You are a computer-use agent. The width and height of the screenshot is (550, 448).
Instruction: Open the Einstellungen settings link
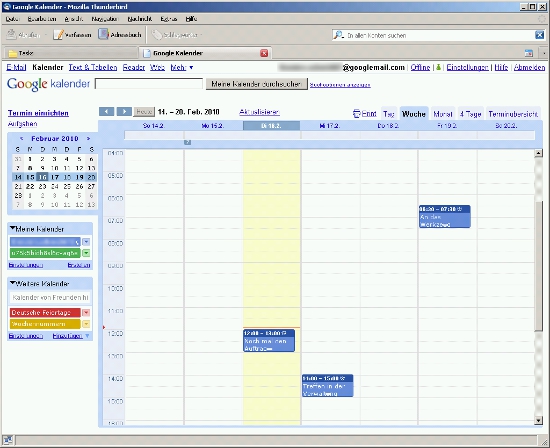[x=467, y=67]
